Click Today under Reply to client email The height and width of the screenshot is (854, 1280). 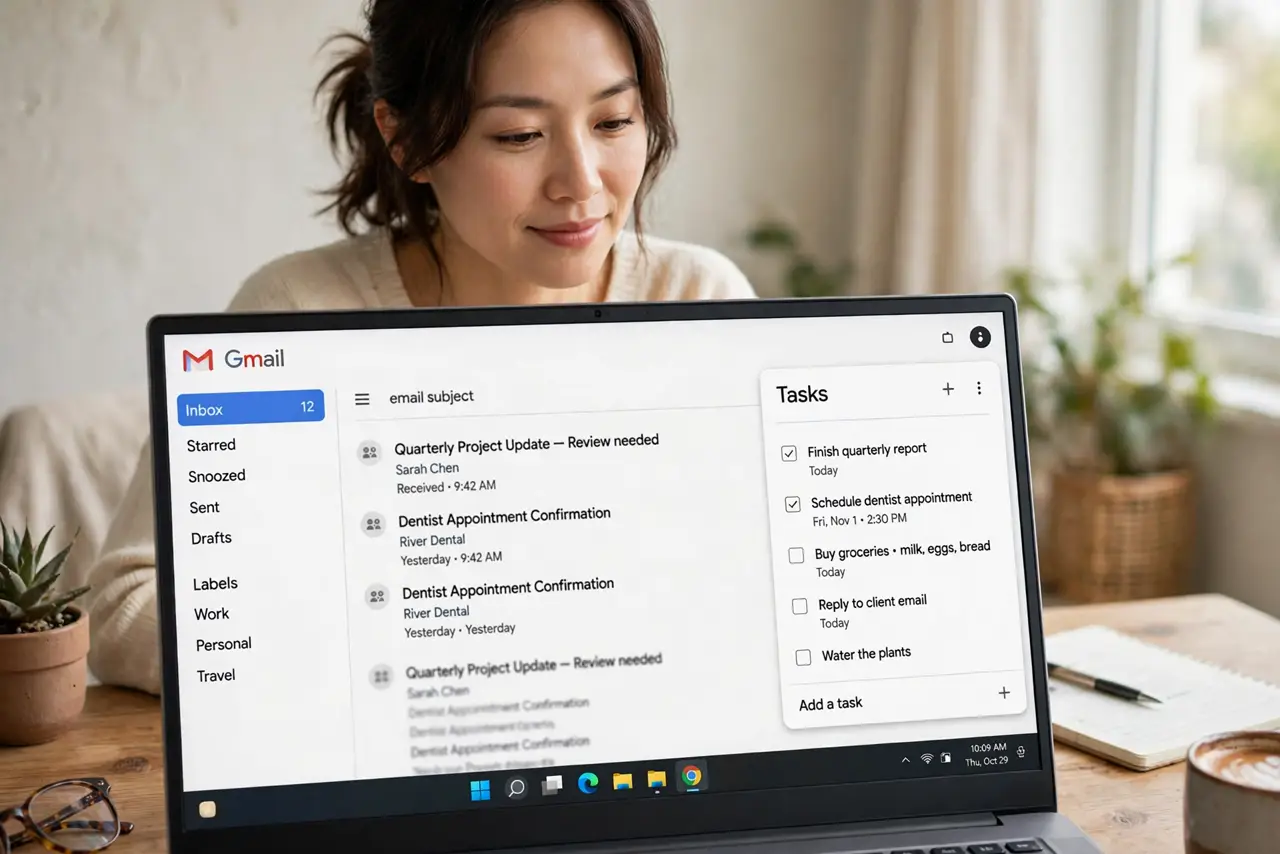pyautogui.click(x=834, y=623)
